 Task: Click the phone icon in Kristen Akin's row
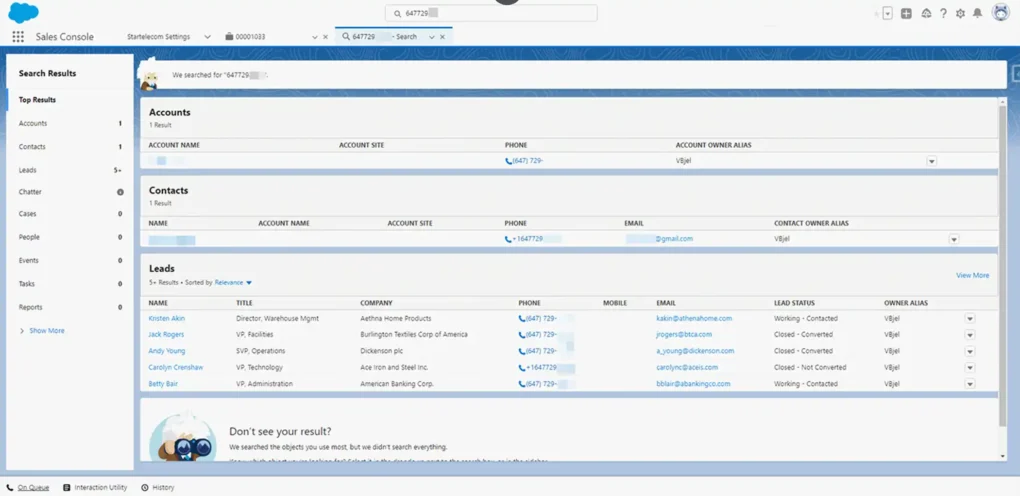(x=522, y=319)
